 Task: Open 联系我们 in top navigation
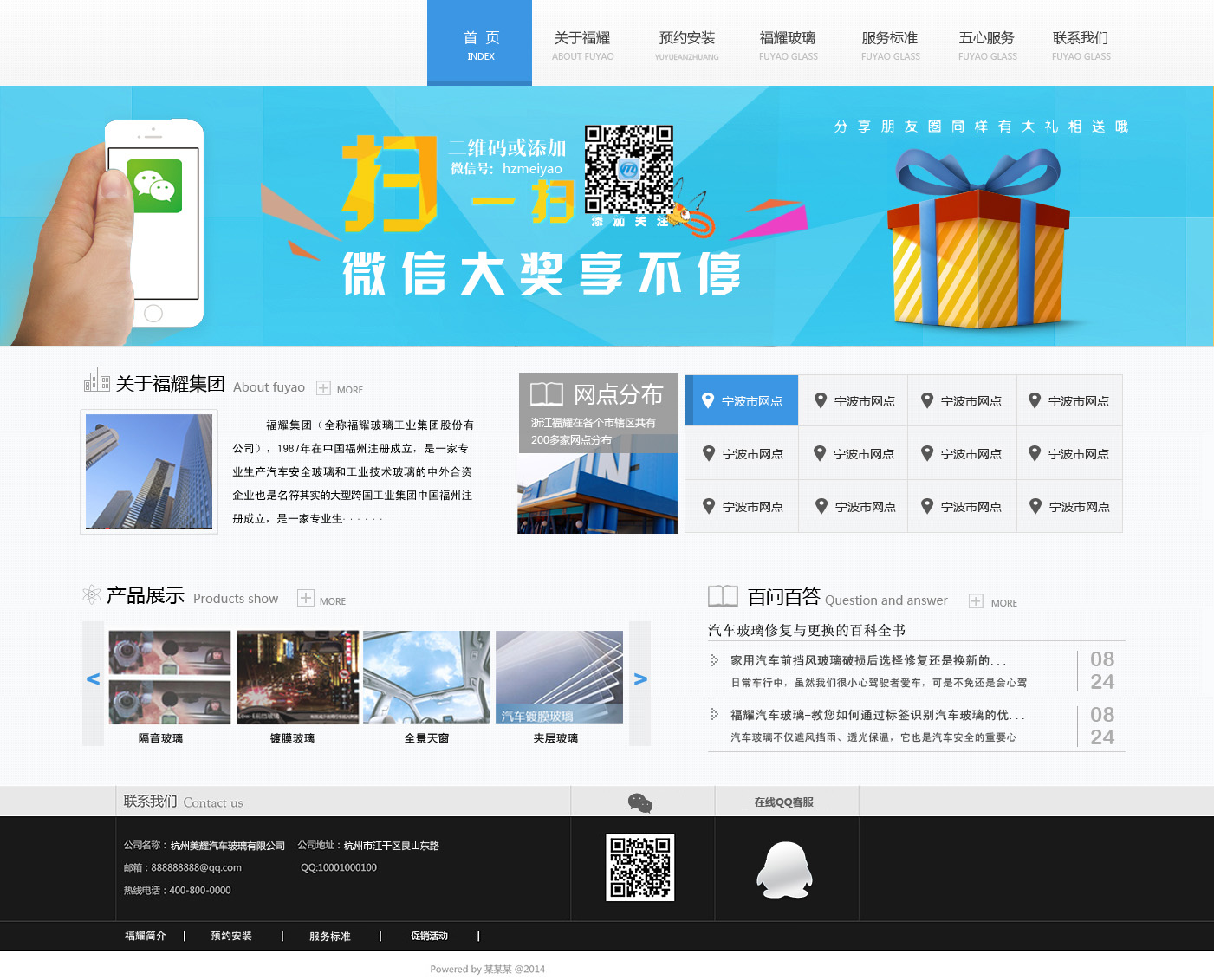pos(1081,45)
